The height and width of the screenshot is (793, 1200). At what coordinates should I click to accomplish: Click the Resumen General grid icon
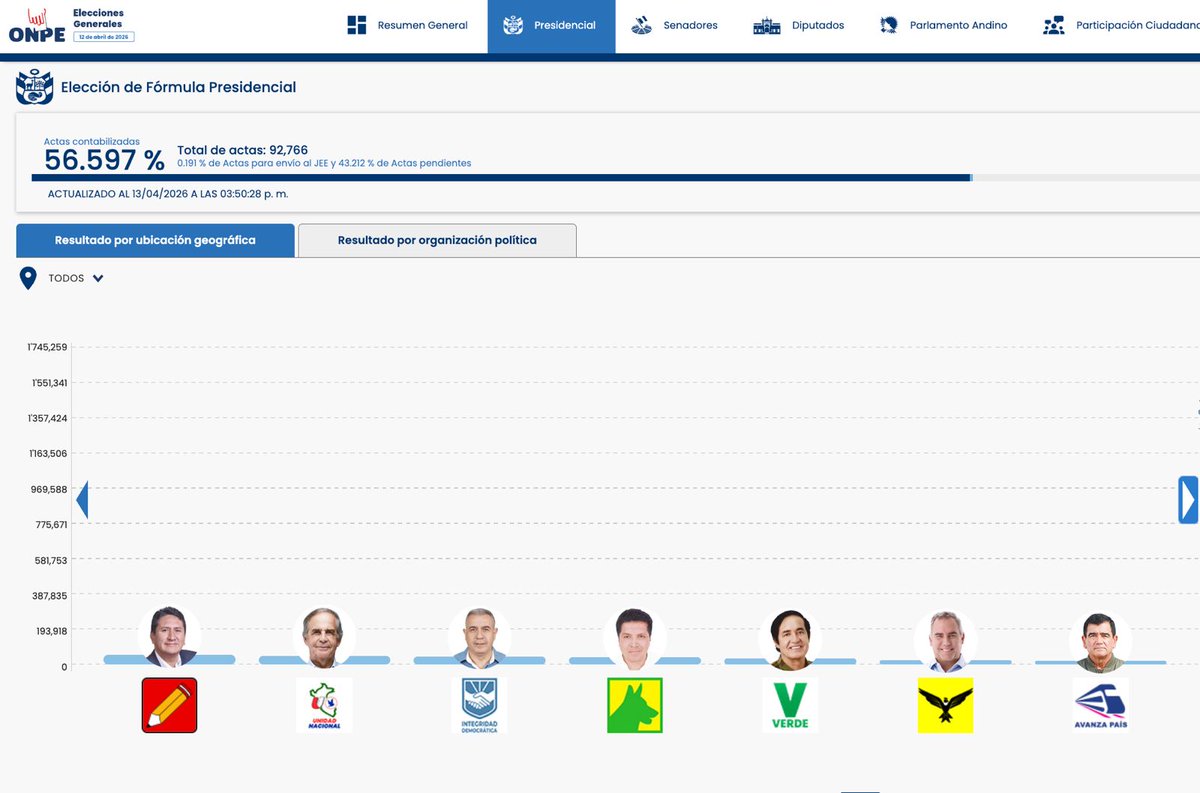(355, 25)
